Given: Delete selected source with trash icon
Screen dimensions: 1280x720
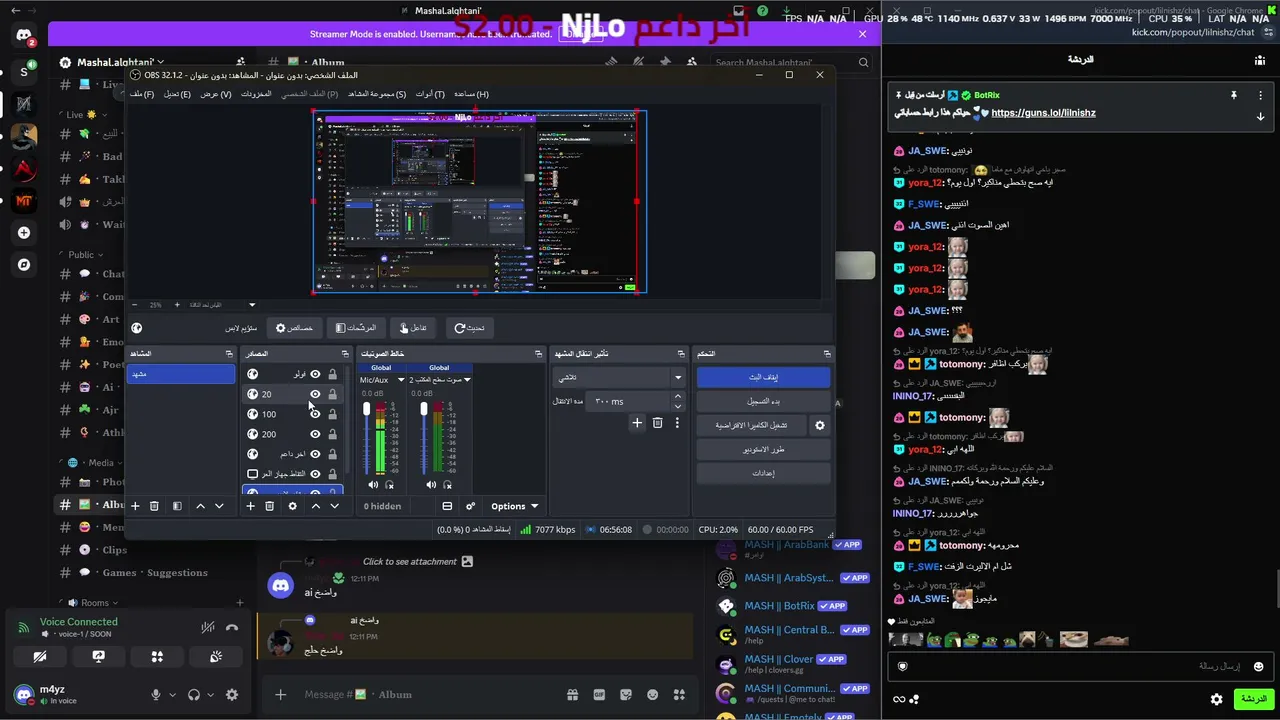Looking at the screenshot, I should point(269,506).
